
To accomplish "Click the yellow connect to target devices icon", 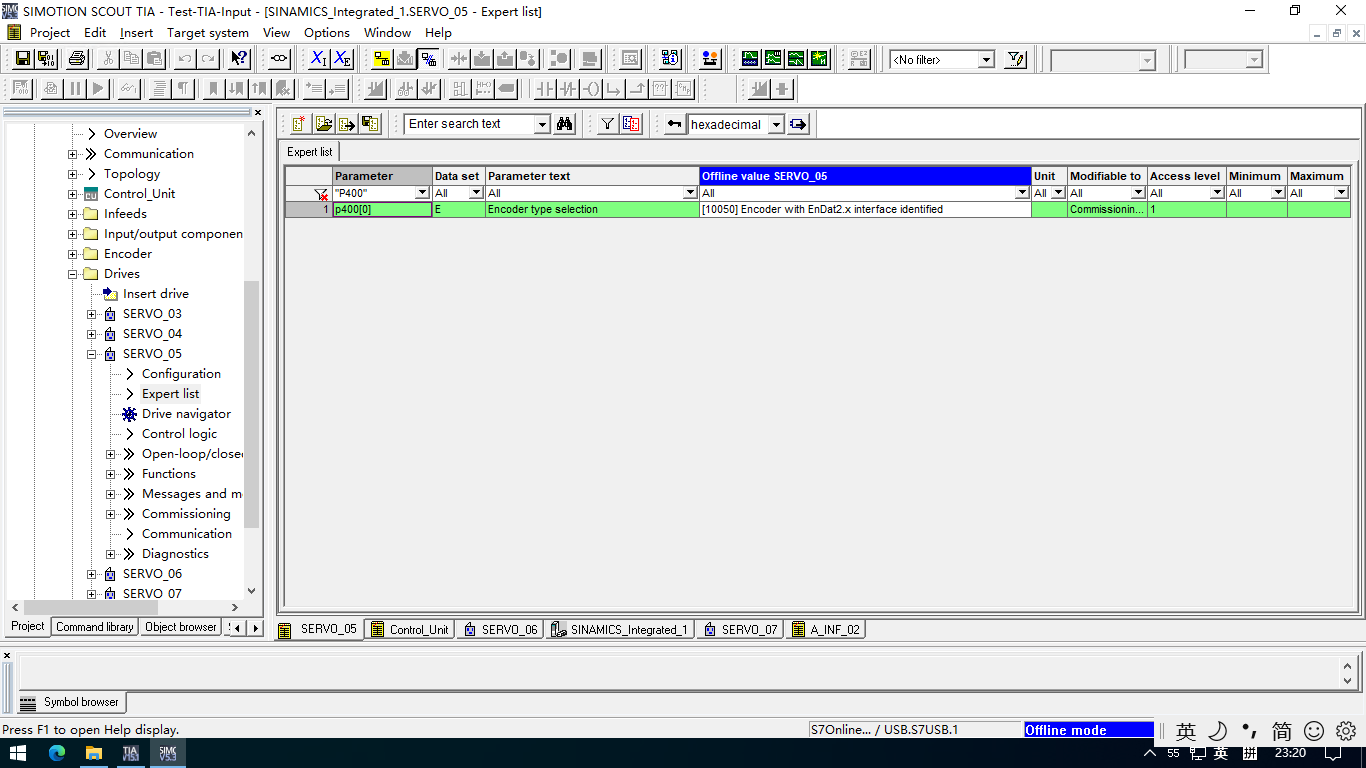I will tap(381, 59).
